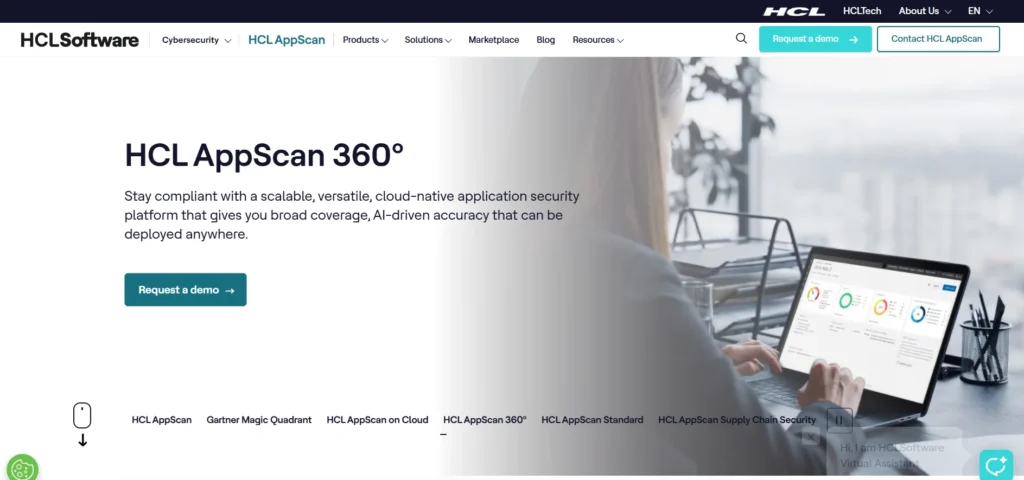Close the virtual assistant greeting bubble
This screenshot has width=1024, height=480.
tap(810, 437)
